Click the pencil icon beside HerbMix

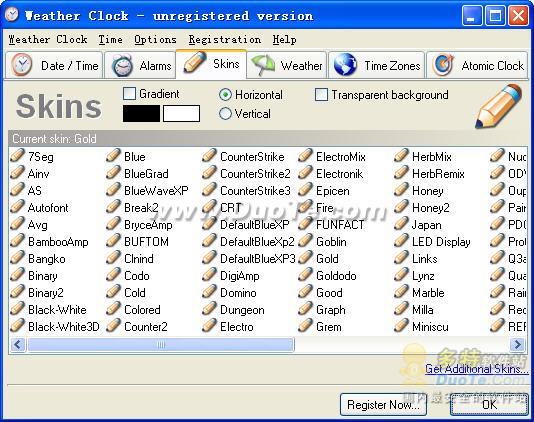click(402, 156)
